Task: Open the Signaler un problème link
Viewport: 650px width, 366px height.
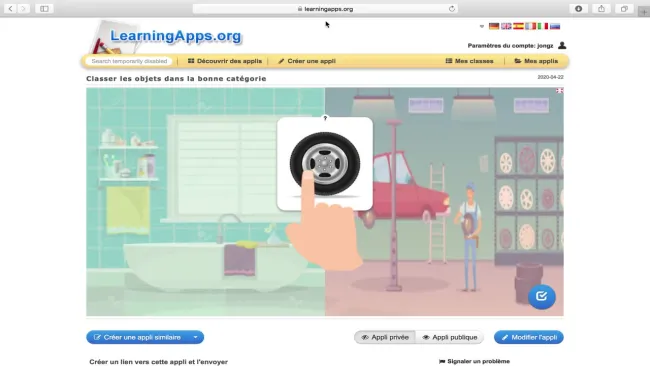Action: (x=474, y=361)
